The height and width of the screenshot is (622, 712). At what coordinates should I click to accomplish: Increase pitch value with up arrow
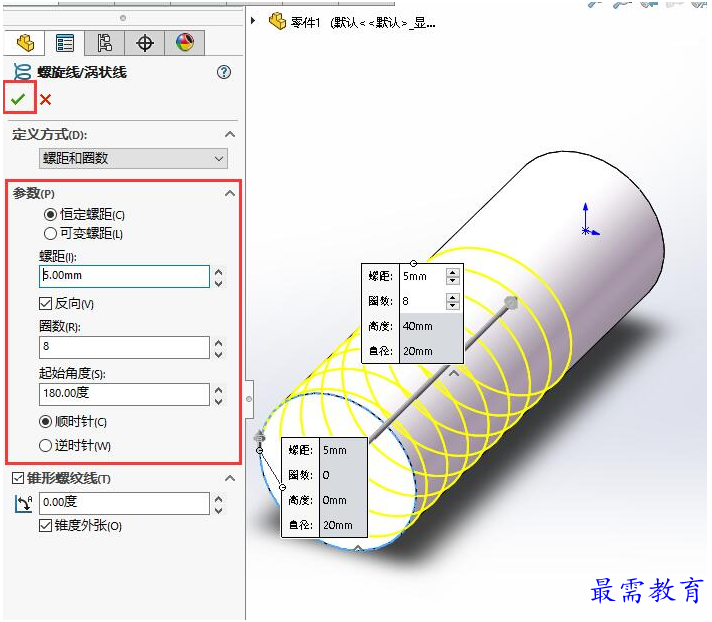(219, 272)
